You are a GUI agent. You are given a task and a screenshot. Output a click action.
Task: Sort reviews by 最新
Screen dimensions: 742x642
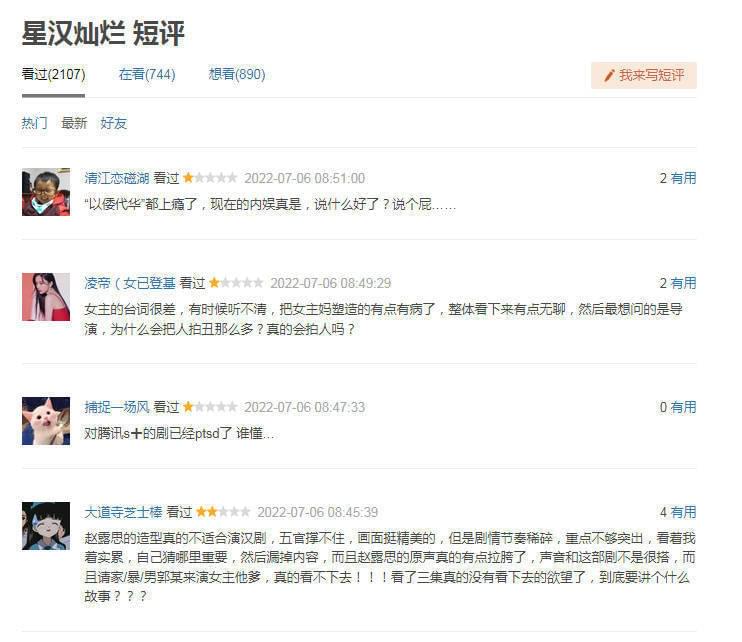pyautogui.click(x=74, y=123)
